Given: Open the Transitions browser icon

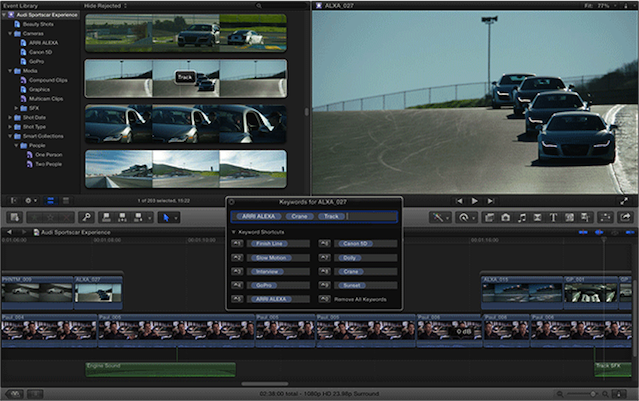Looking at the screenshot, I should click(x=537, y=217).
